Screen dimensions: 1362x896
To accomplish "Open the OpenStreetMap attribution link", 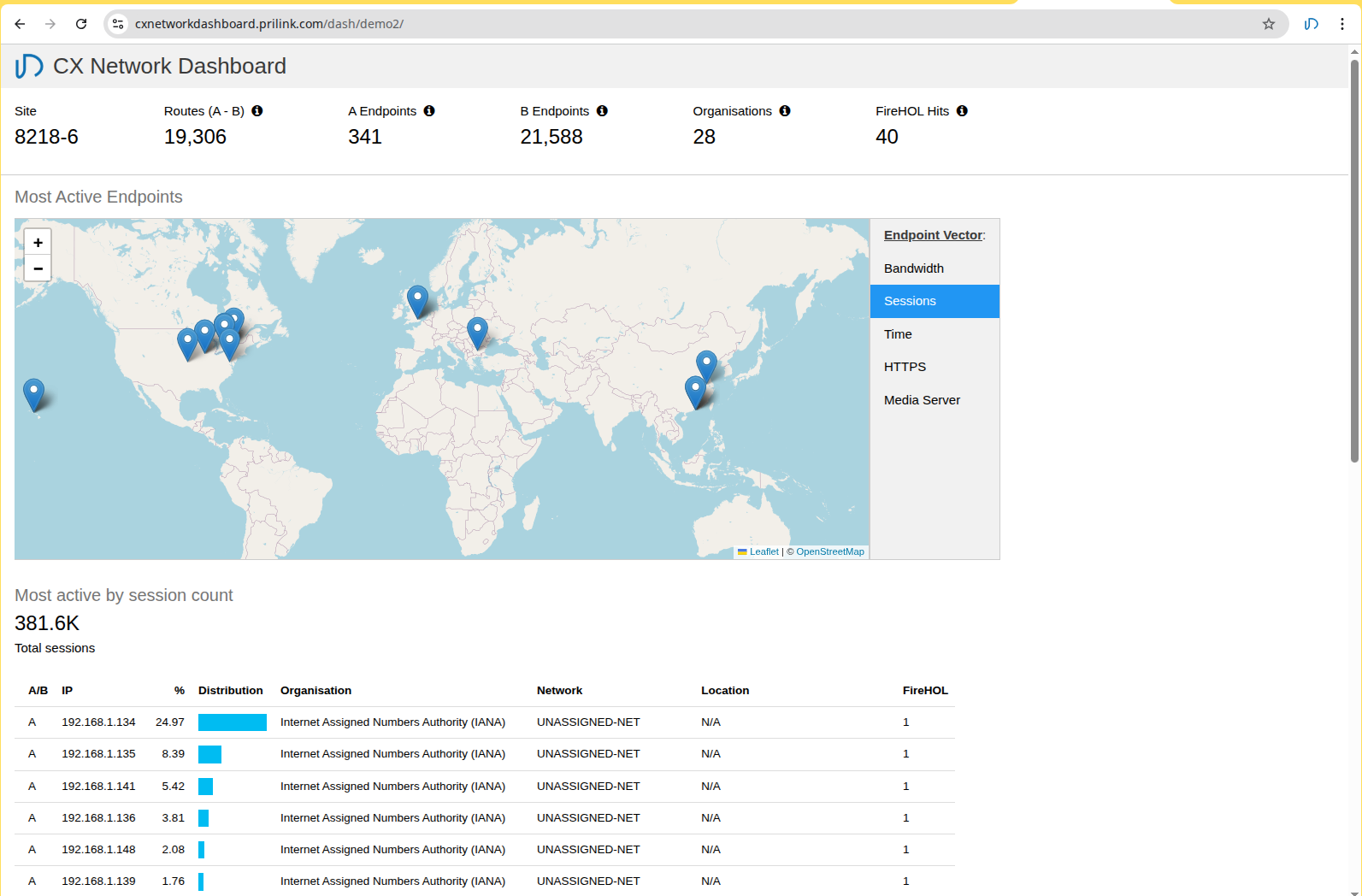I will (x=829, y=552).
